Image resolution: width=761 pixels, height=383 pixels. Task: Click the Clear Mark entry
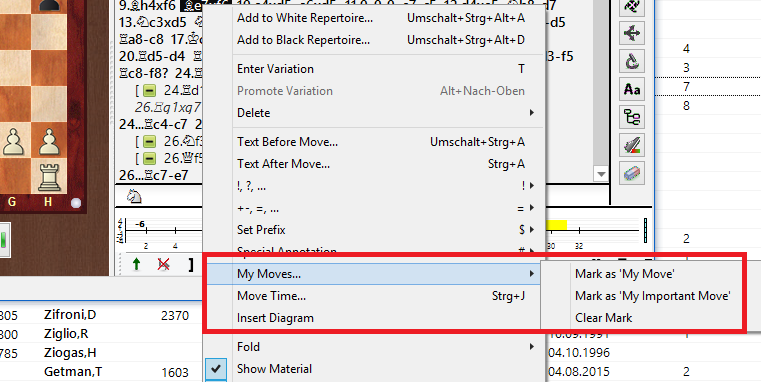pos(603,318)
